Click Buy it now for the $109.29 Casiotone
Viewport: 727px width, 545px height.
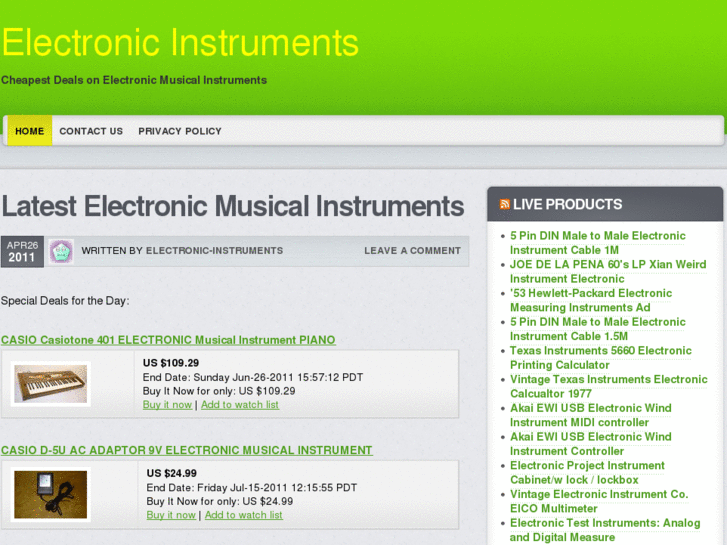[x=167, y=404]
